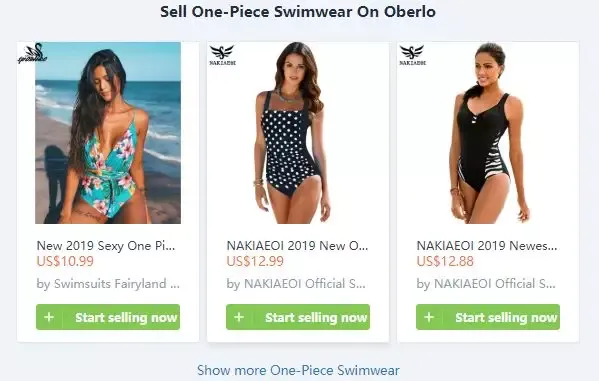Viewport: 599px width, 381px height.
Task: Click plus icon on US$12.99 swimsuit button
Action: [x=239, y=317]
